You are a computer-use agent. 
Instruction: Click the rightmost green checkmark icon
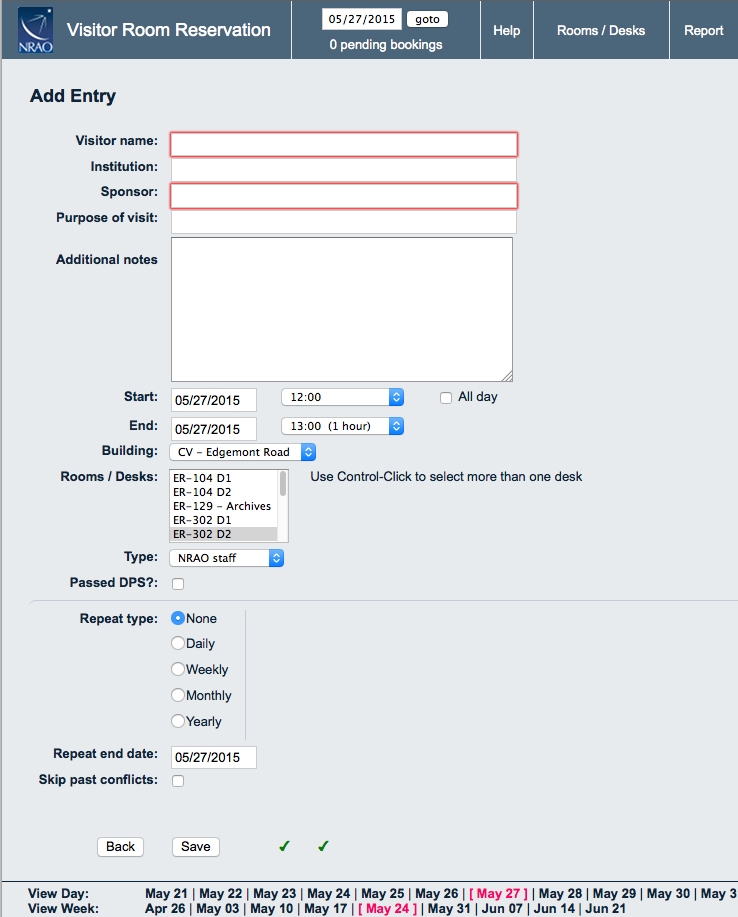(x=323, y=846)
